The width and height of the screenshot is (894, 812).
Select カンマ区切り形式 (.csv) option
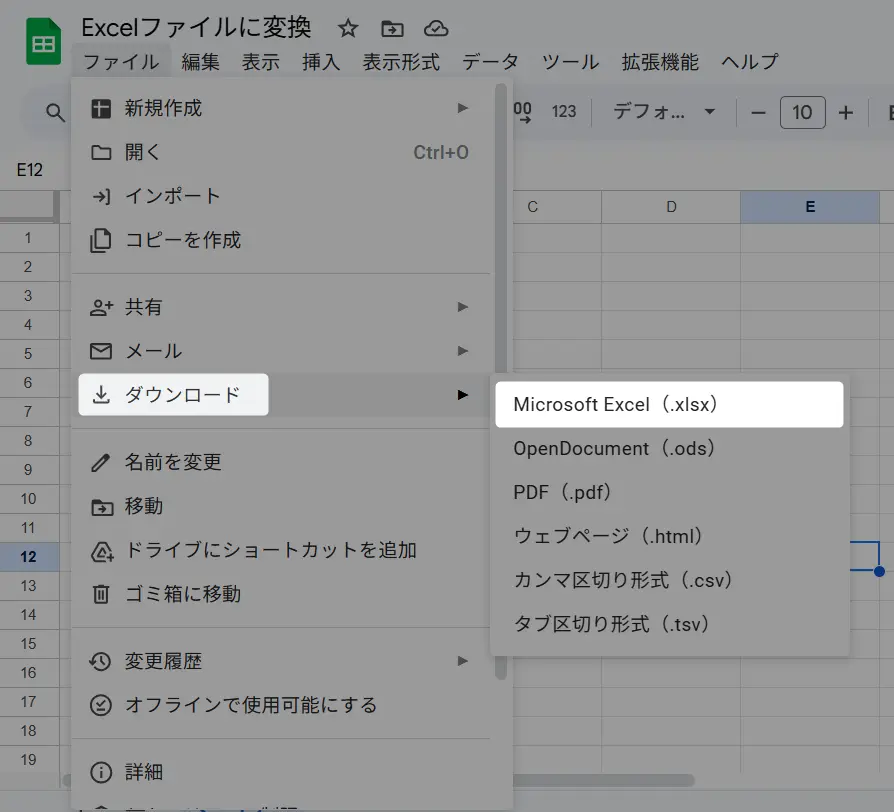(623, 580)
